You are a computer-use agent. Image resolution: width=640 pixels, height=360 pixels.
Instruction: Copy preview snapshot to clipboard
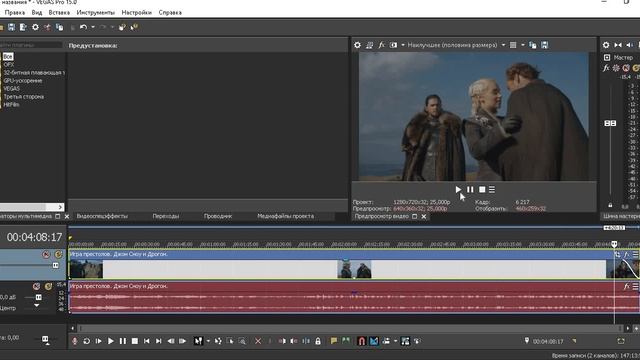coord(533,45)
